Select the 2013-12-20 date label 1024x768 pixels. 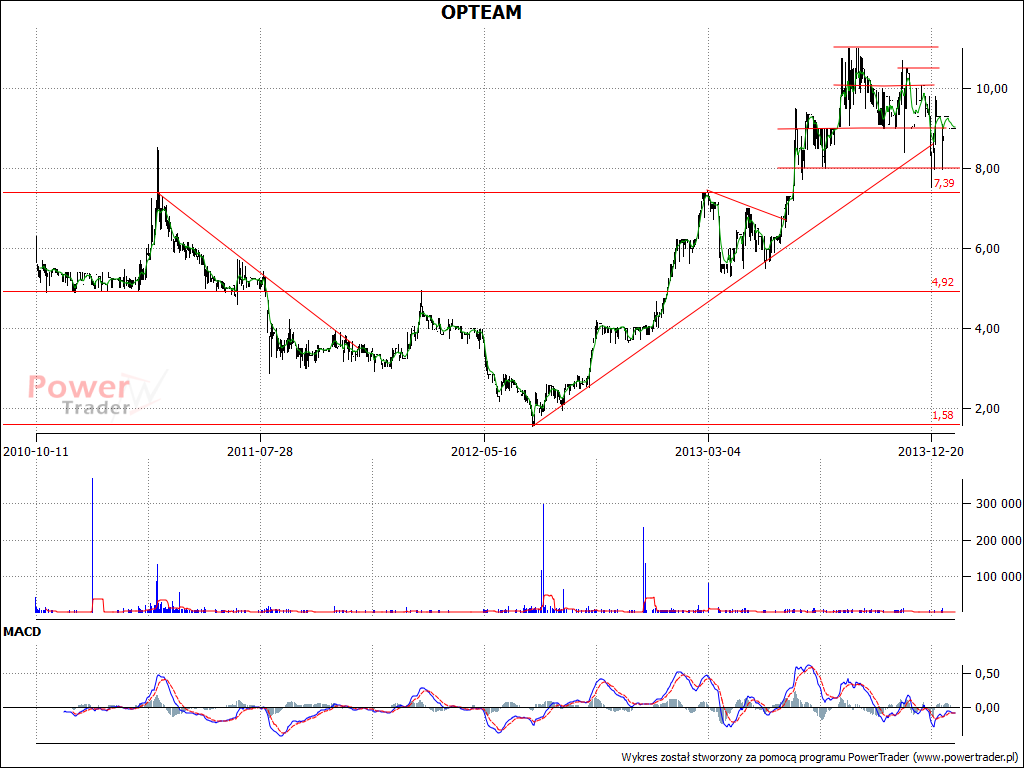click(931, 451)
